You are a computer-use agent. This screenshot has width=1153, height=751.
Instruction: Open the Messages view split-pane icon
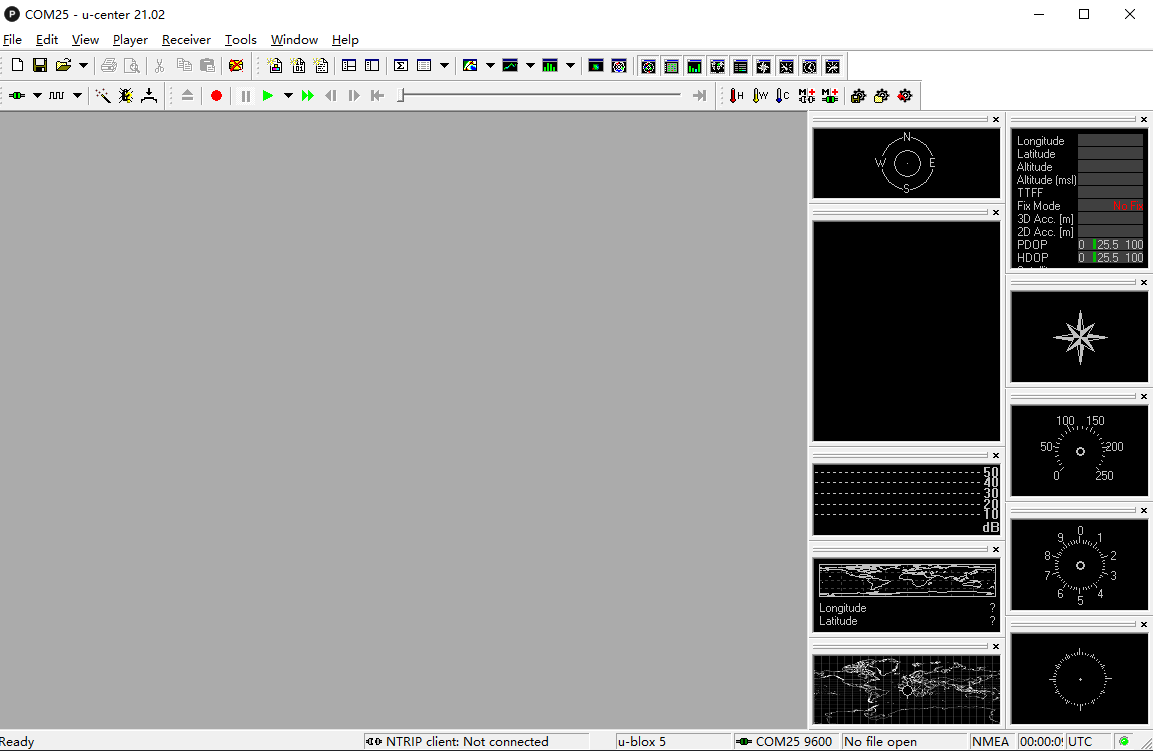pyautogui.click(x=349, y=65)
